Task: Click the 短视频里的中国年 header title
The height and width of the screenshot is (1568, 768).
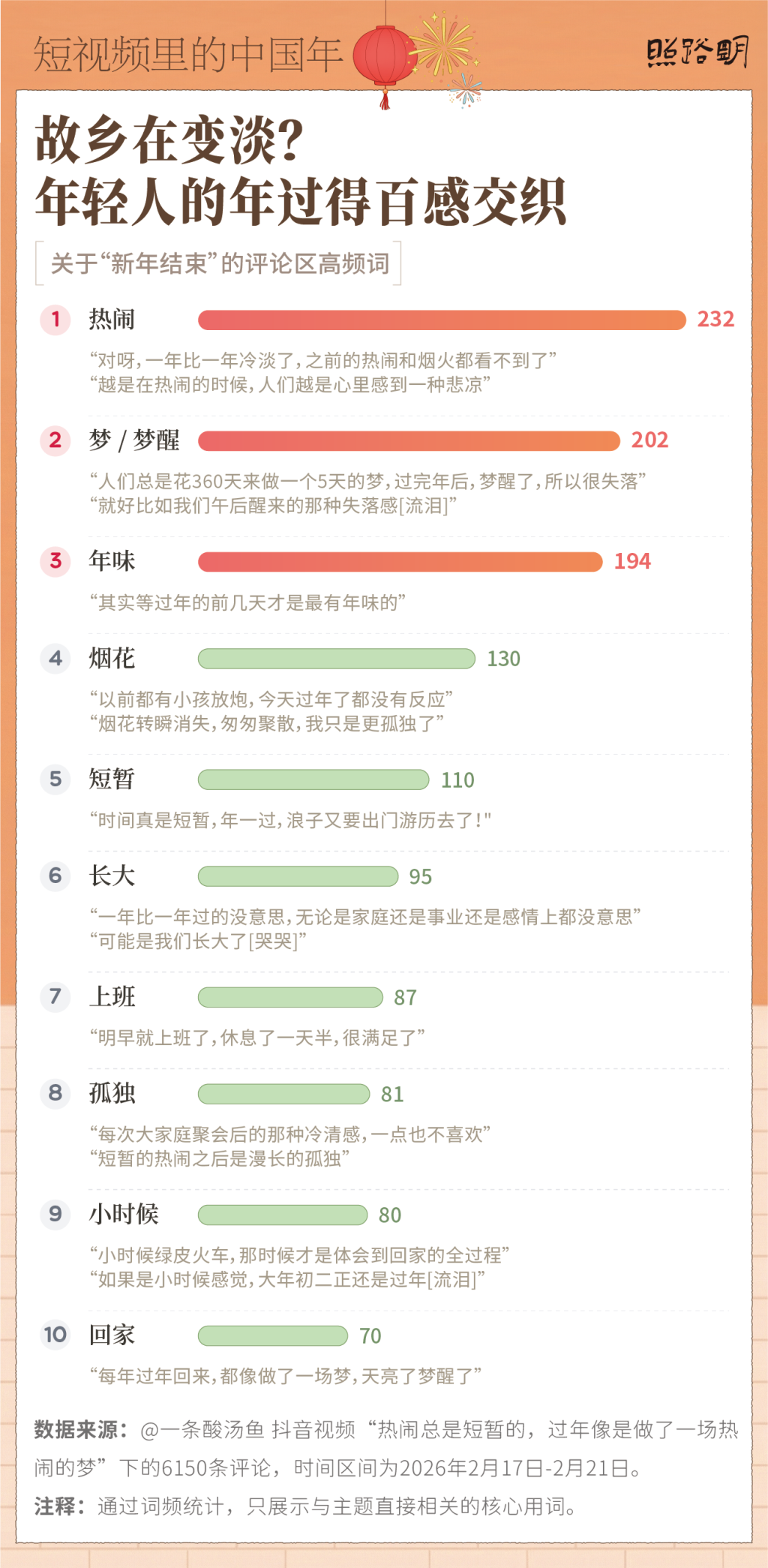Action: (187, 54)
